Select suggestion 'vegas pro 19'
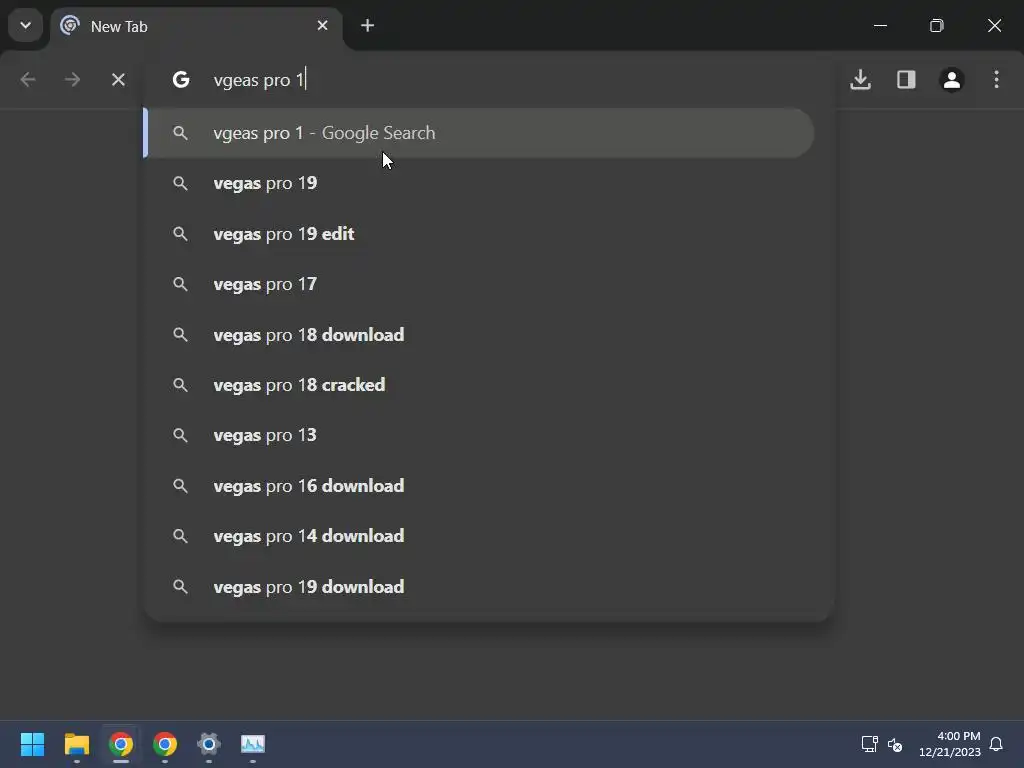The height and width of the screenshot is (768, 1024). pos(479,184)
